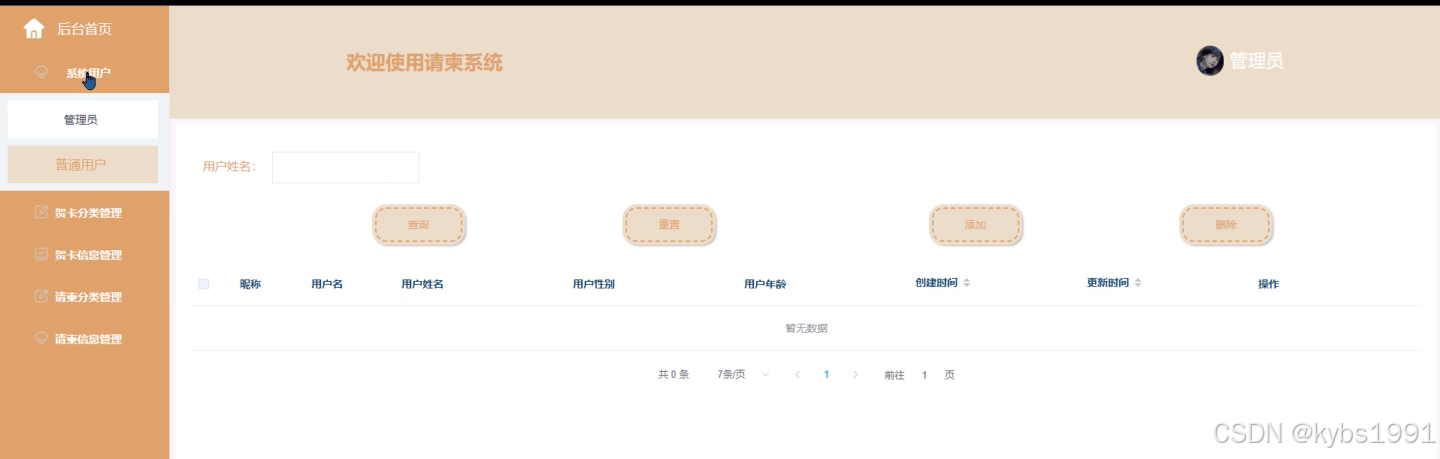The image size is (1440, 459).
Task: Click the 暂无数据 empty table message
Action: (806, 328)
